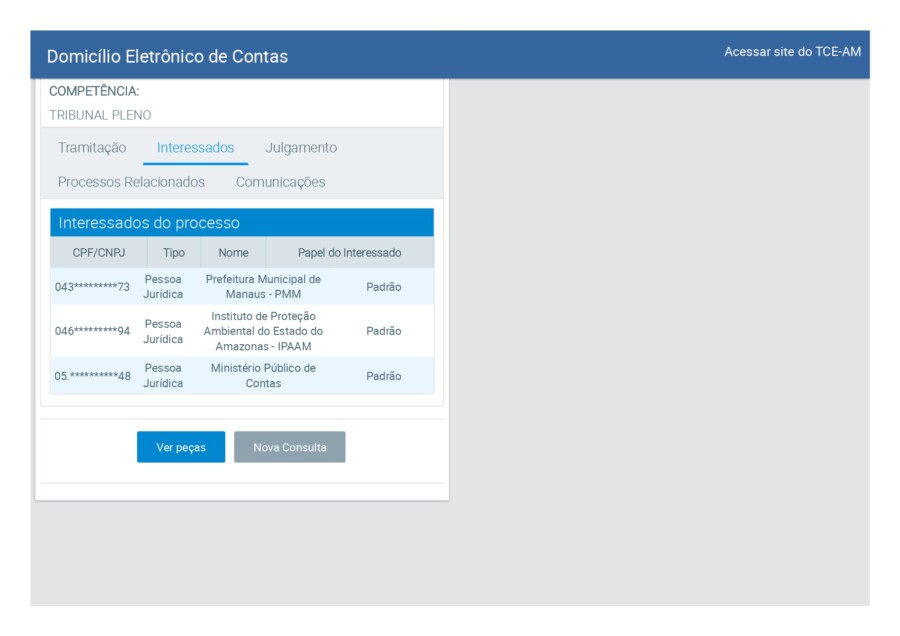Switch to the Julgamento tab
900x636 pixels.
301,148
